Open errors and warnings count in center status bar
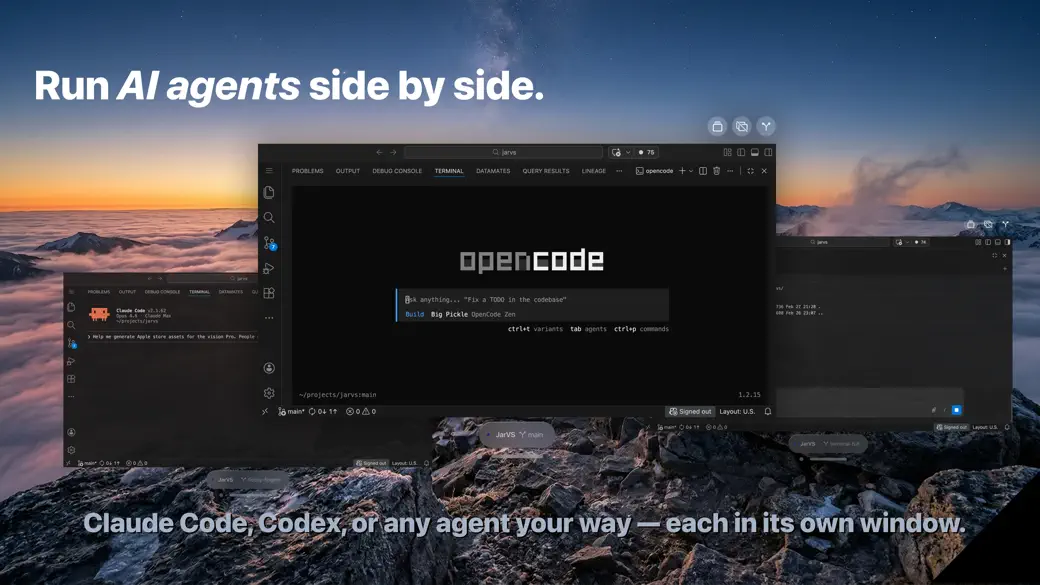 (361, 411)
